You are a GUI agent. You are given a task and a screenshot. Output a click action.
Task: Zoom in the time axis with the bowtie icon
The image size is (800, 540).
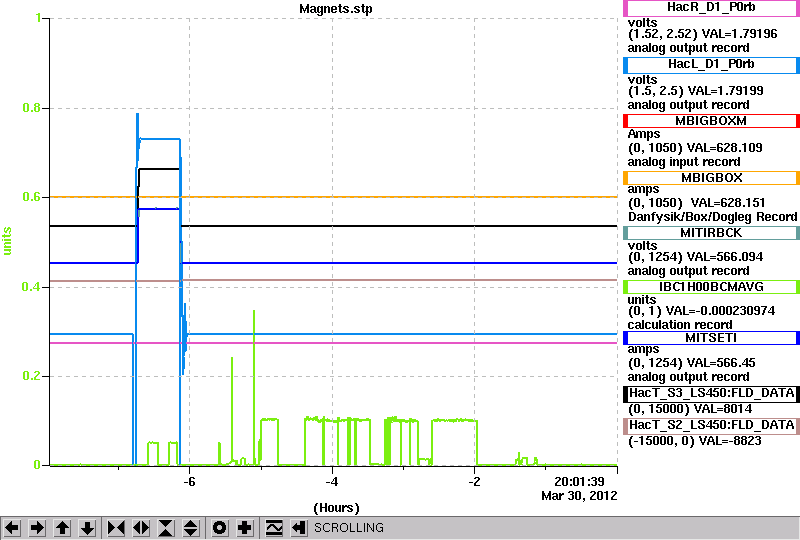pyautogui.click(x=116, y=528)
